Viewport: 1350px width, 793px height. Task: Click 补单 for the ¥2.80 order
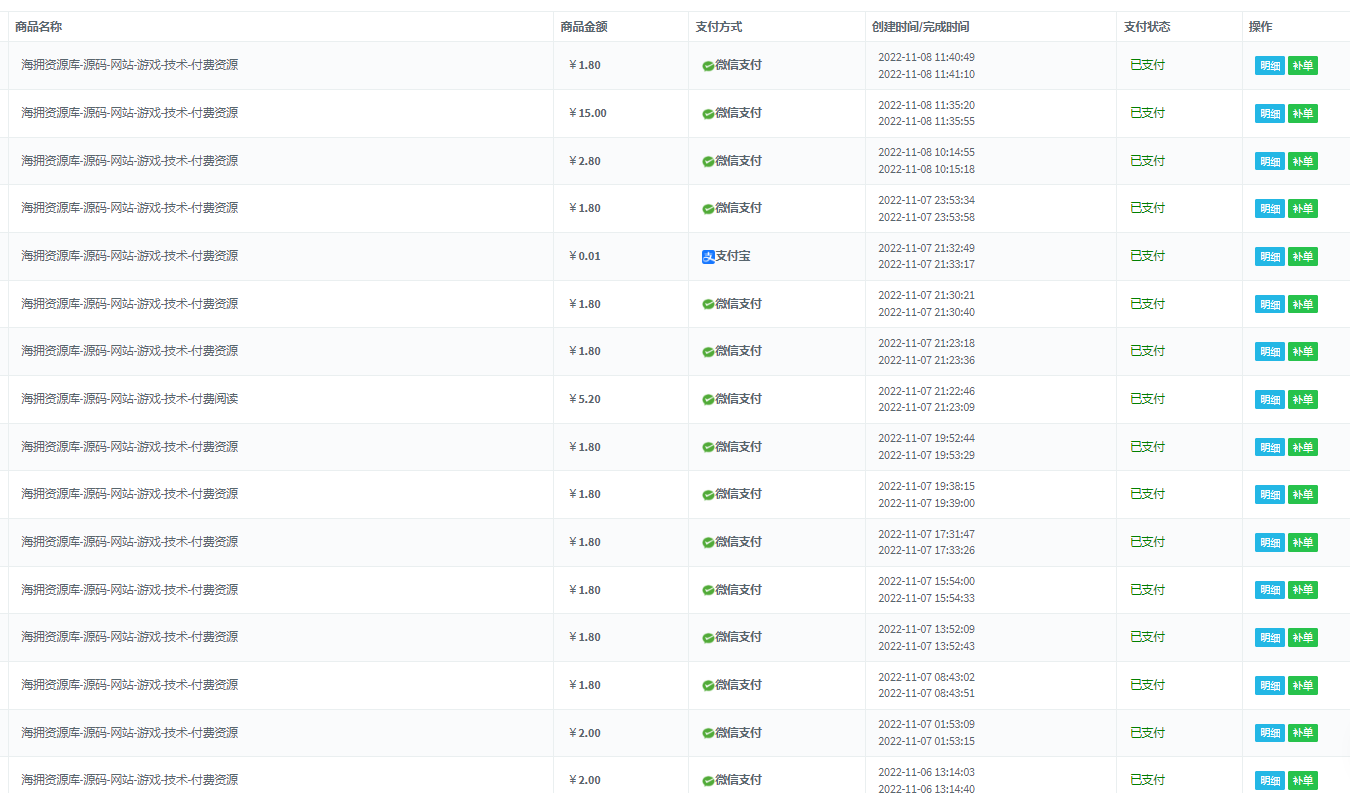coord(1302,162)
